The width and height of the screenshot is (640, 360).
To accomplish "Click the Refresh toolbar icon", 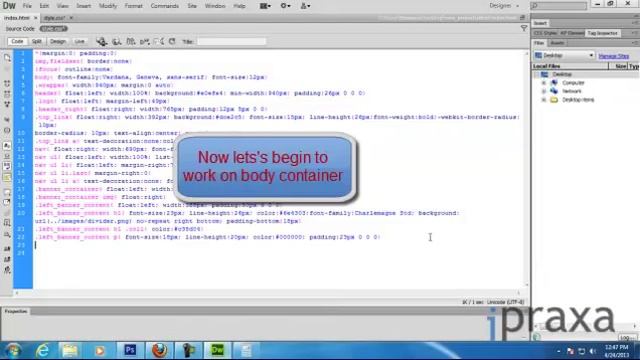I will (x=172, y=41).
